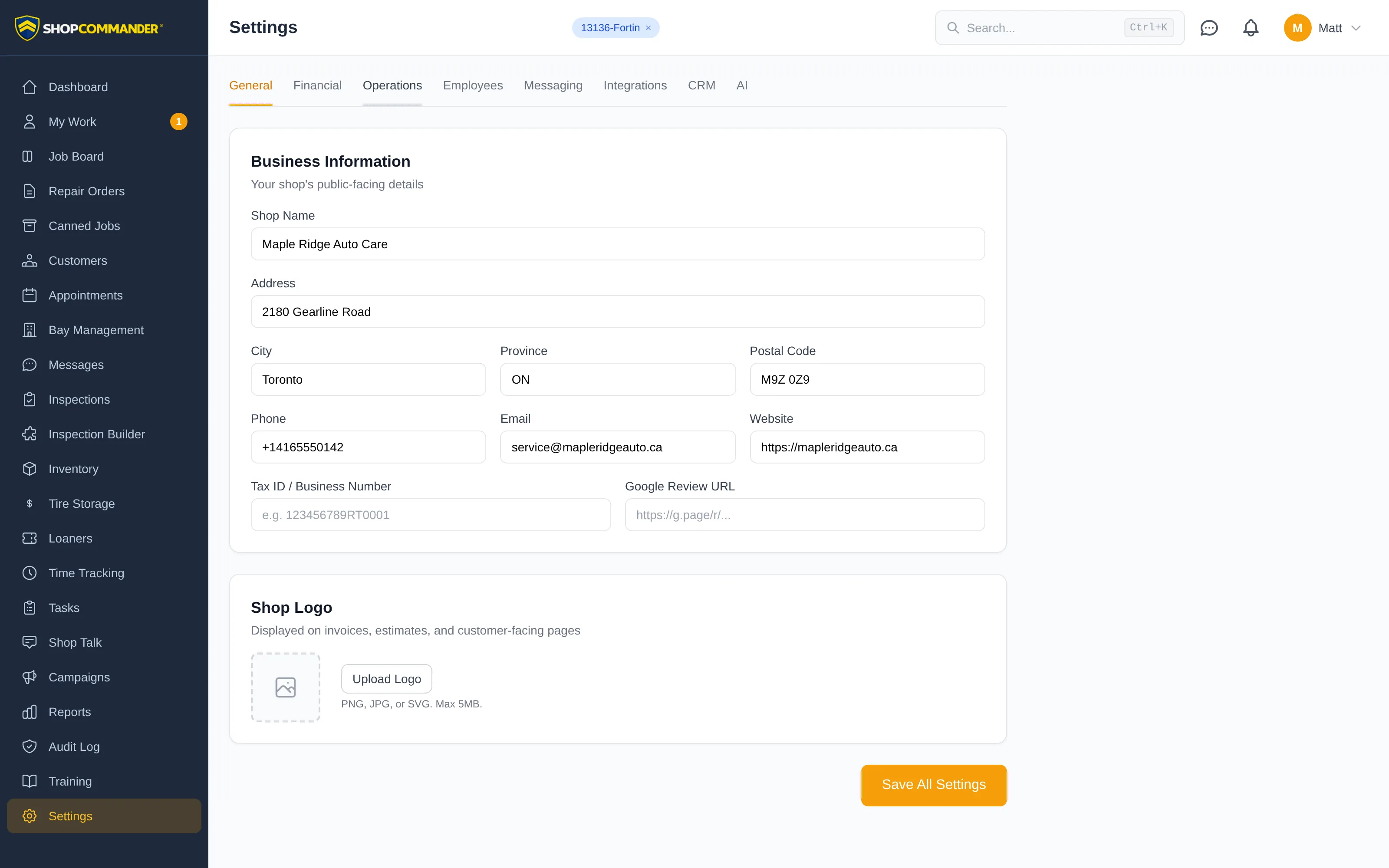Switch to the AI tab
Image resolution: width=1389 pixels, height=868 pixels.
click(x=741, y=85)
